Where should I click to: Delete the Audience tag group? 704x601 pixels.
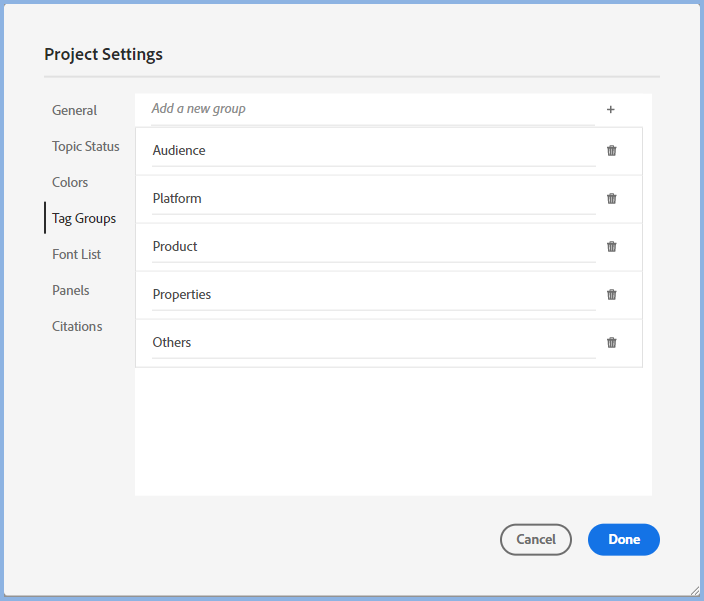click(612, 151)
